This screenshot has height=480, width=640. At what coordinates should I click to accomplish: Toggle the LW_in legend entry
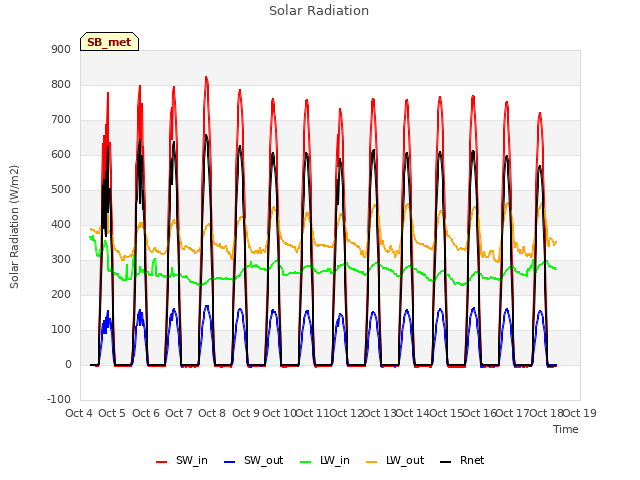[325, 460]
